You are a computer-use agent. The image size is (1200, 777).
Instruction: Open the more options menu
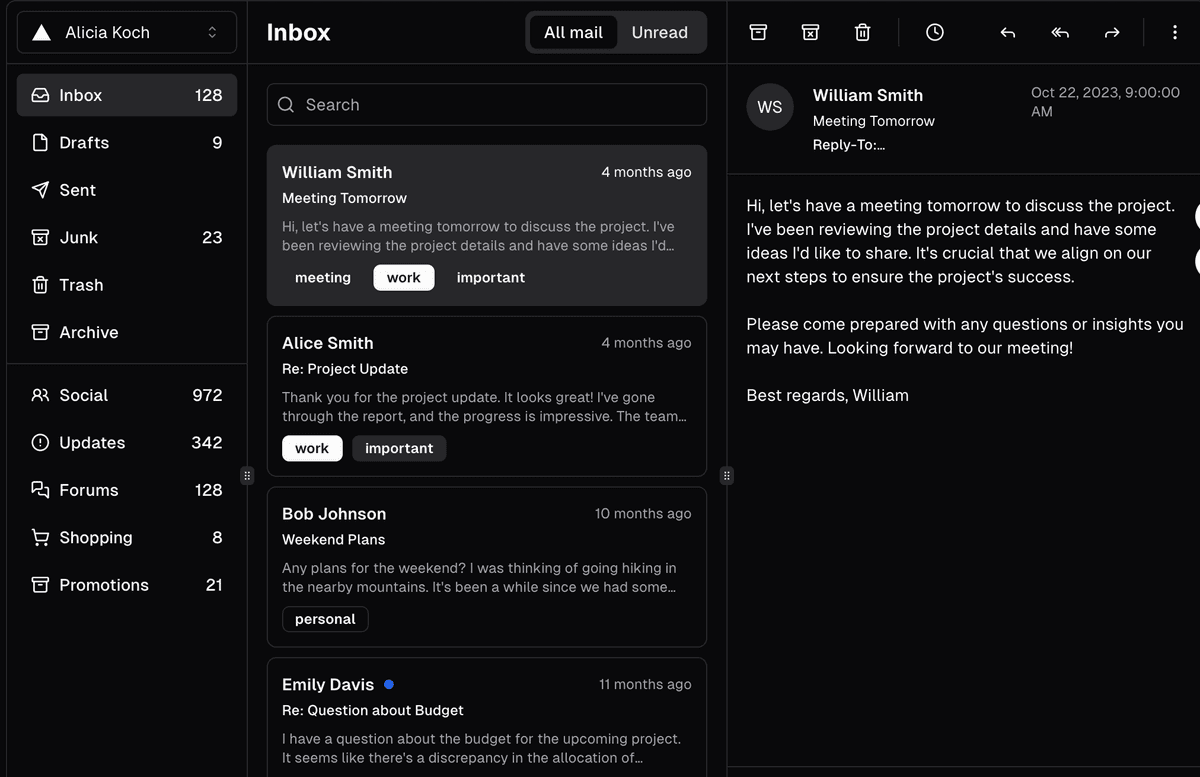coord(1174,32)
